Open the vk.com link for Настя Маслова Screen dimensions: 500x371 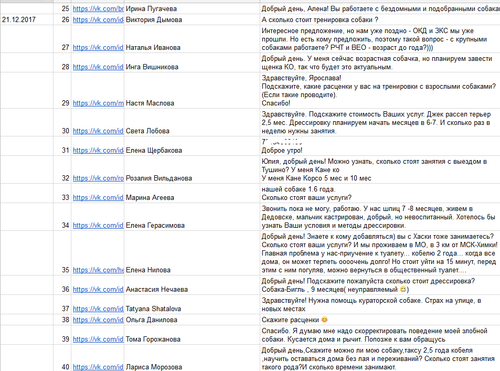coord(98,103)
